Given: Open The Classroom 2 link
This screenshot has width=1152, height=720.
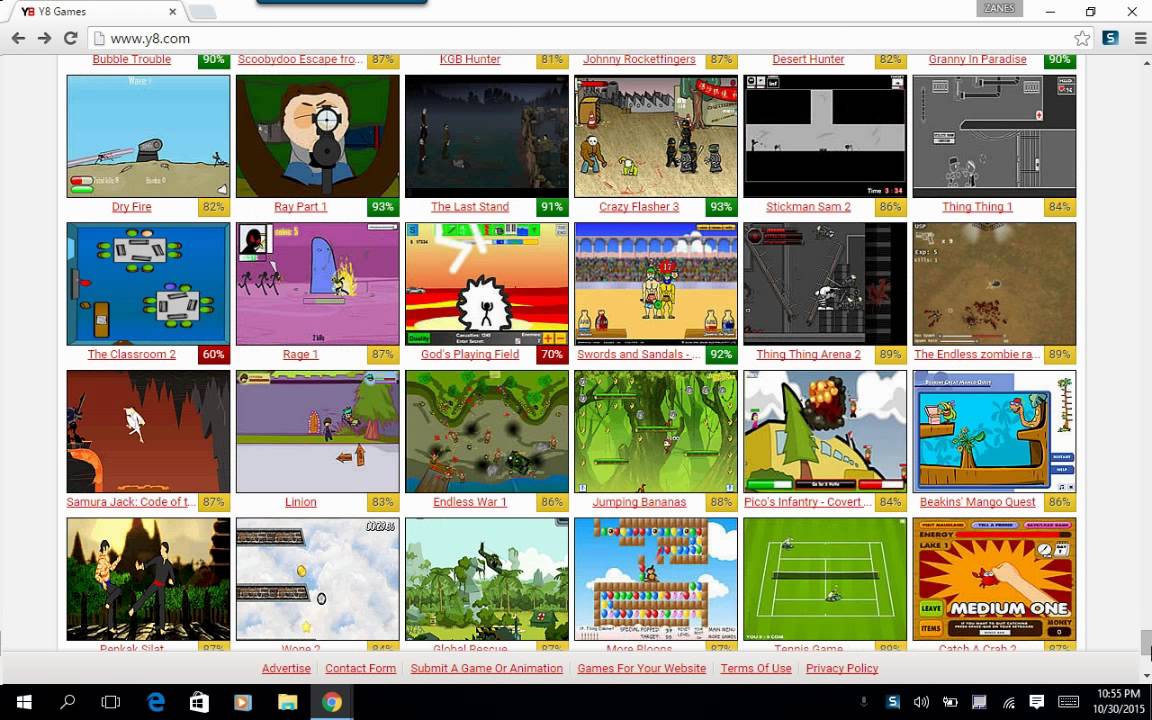Looking at the screenshot, I should pyautogui.click(x=132, y=354).
